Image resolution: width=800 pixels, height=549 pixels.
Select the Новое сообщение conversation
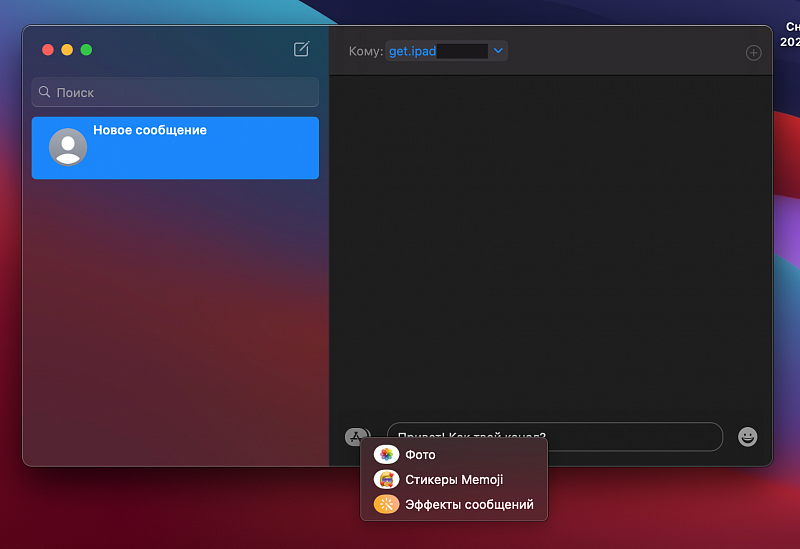pyautogui.click(x=175, y=148)
